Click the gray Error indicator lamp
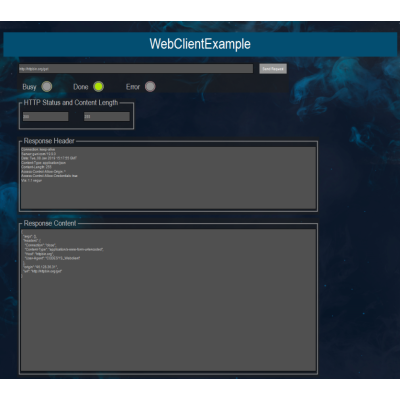 150,87
